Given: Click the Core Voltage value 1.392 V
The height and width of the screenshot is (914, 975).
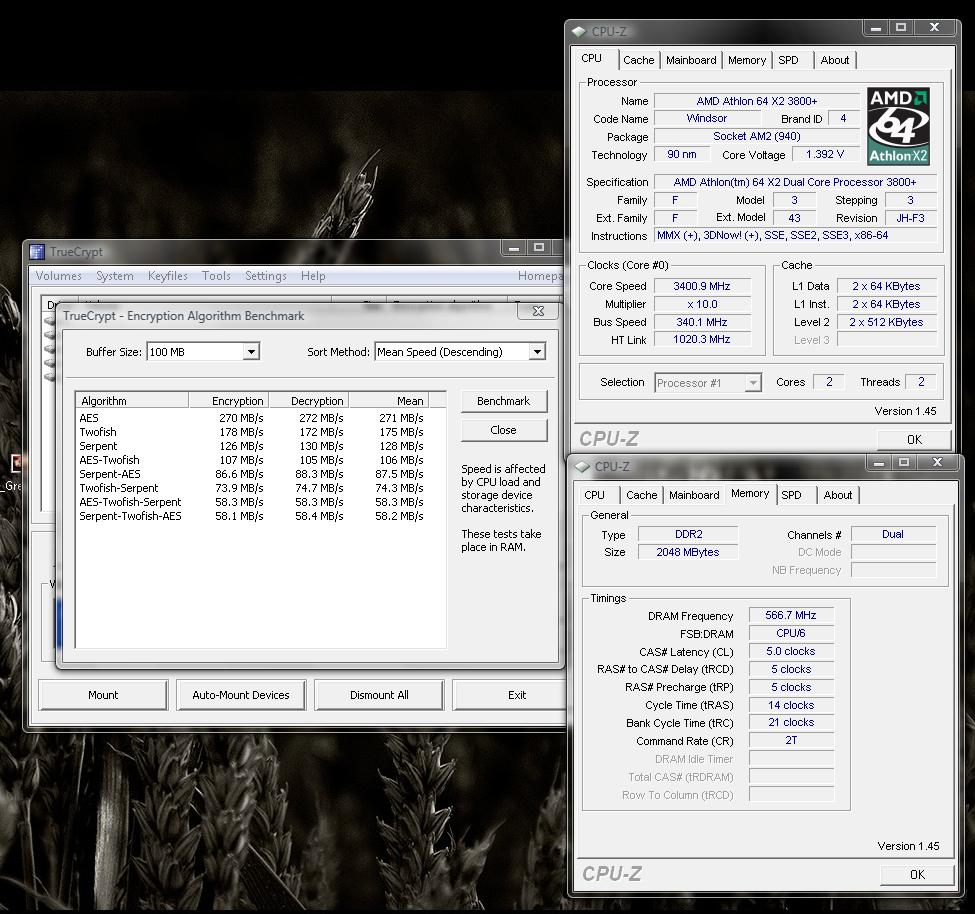Looking at the screenshot, I should [x=825, y=154].
